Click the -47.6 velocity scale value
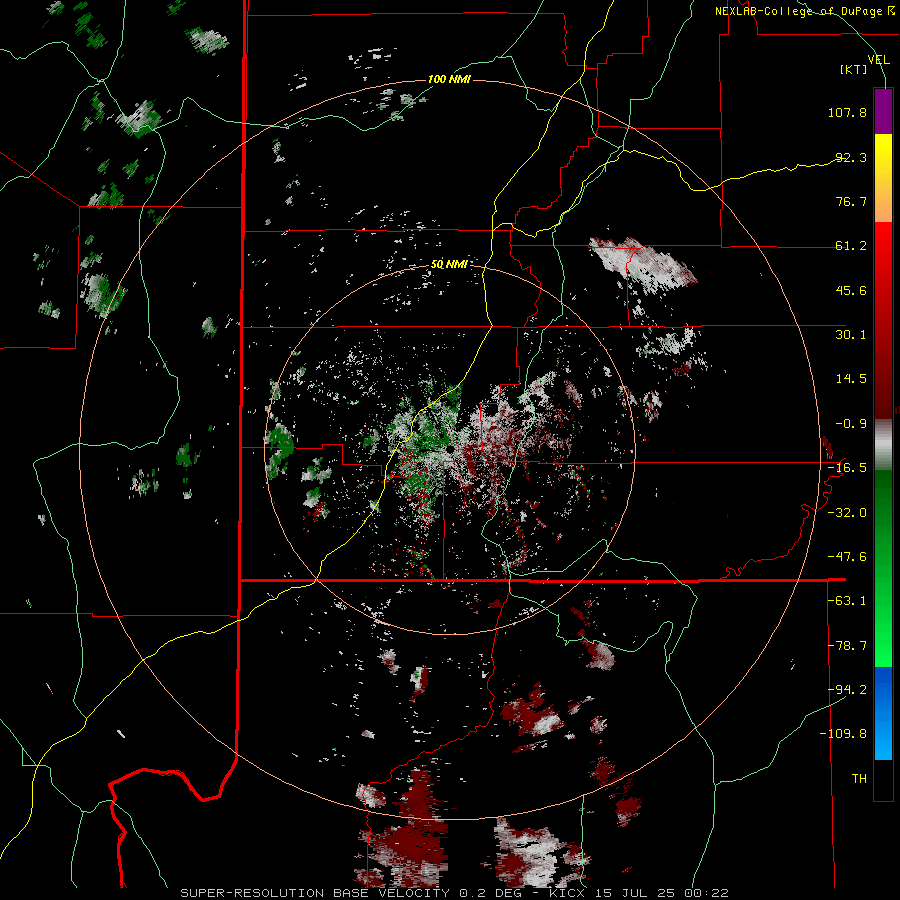The image size is (900, 900). (x=847, y=557)
